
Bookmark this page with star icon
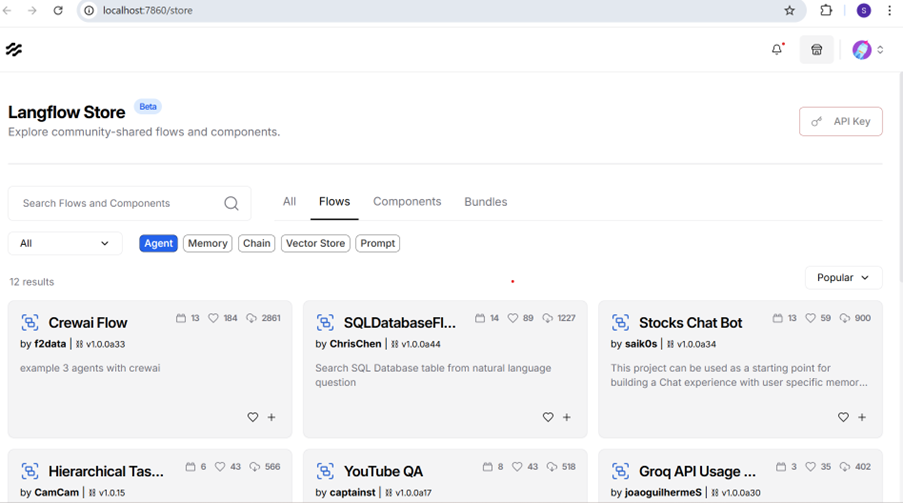click(x=790, y=10)
